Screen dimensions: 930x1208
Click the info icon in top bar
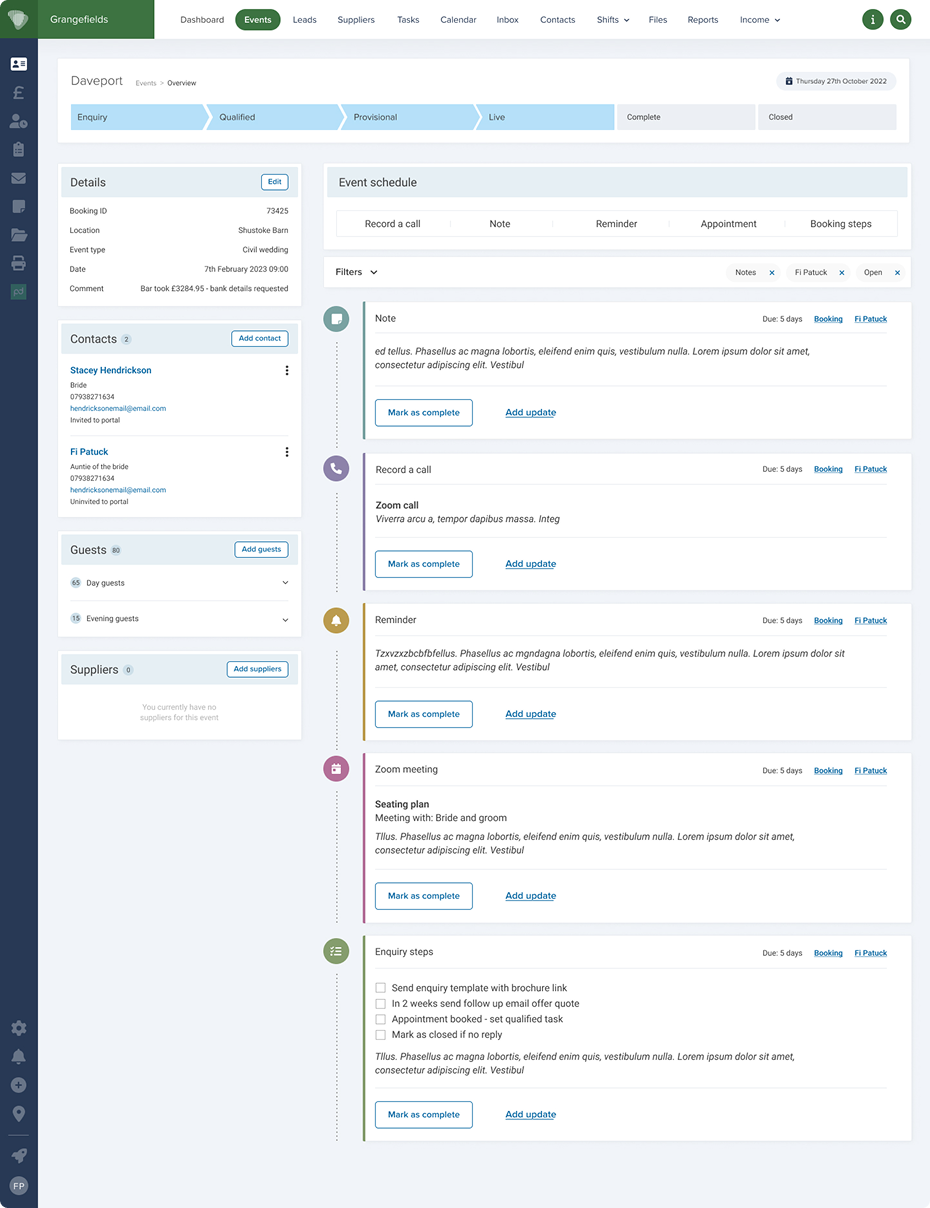(x=873, y=19)
